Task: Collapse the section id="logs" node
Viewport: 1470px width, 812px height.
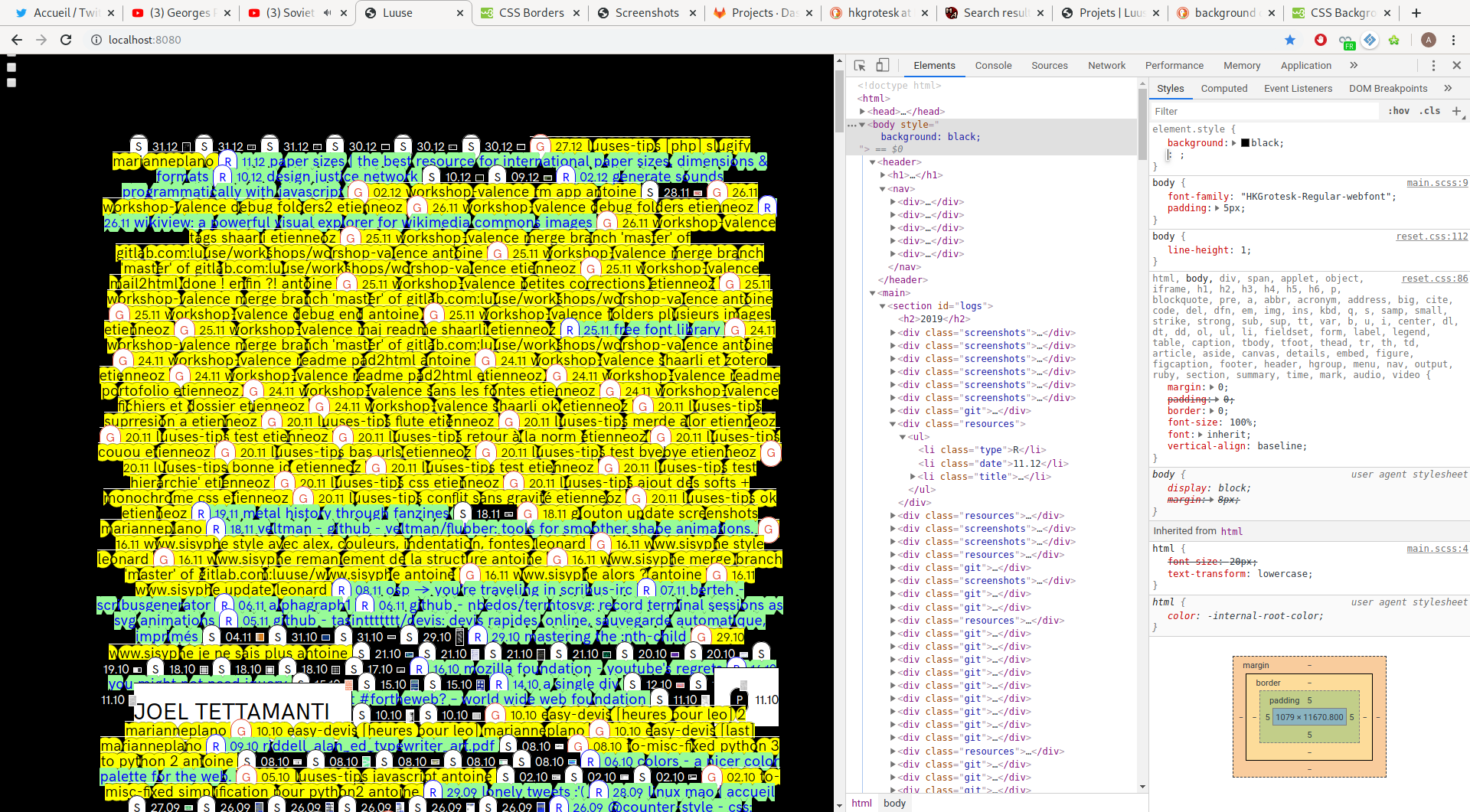Action: point(883,306)
